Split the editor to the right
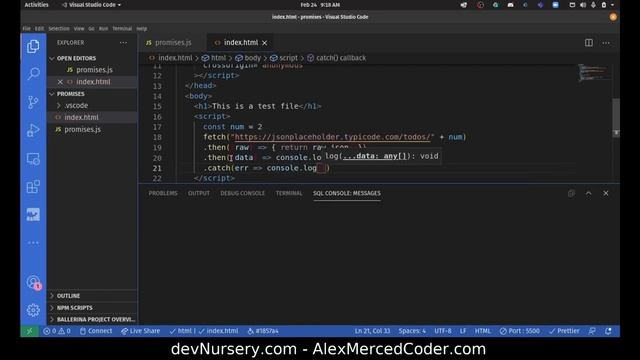 [589, 43]
